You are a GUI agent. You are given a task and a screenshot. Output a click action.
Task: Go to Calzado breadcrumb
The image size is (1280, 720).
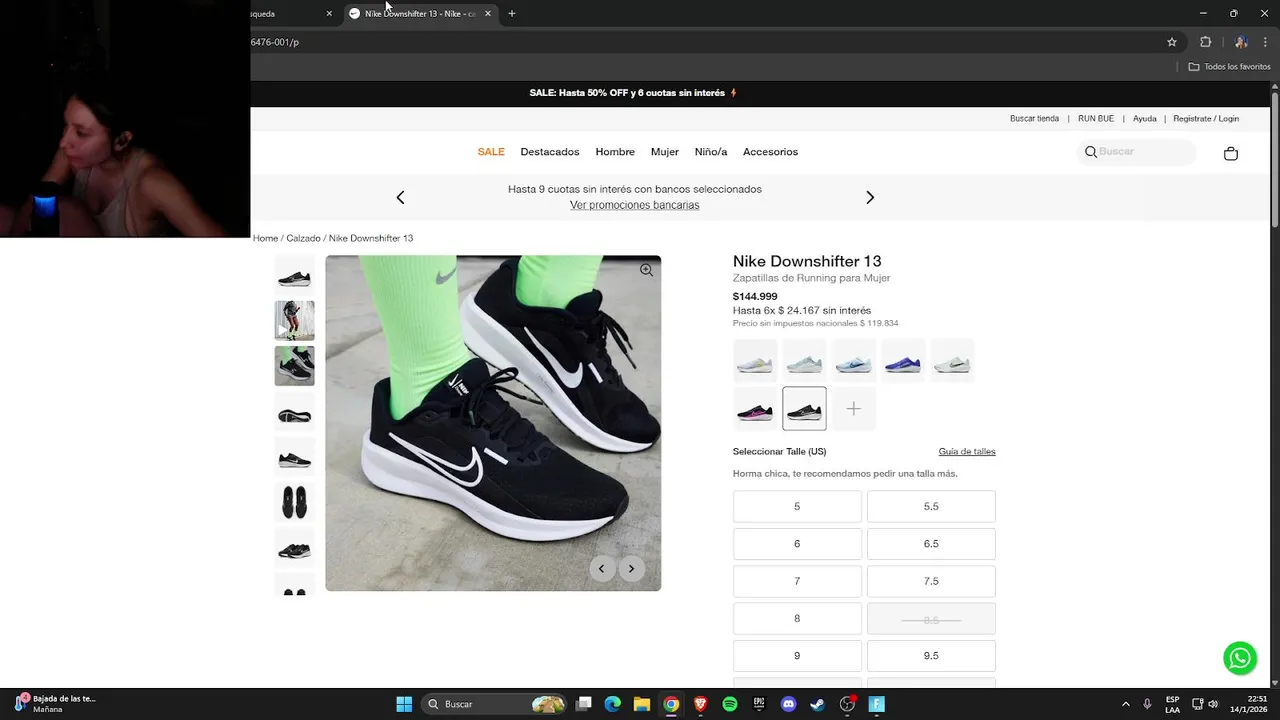(303, 238)
